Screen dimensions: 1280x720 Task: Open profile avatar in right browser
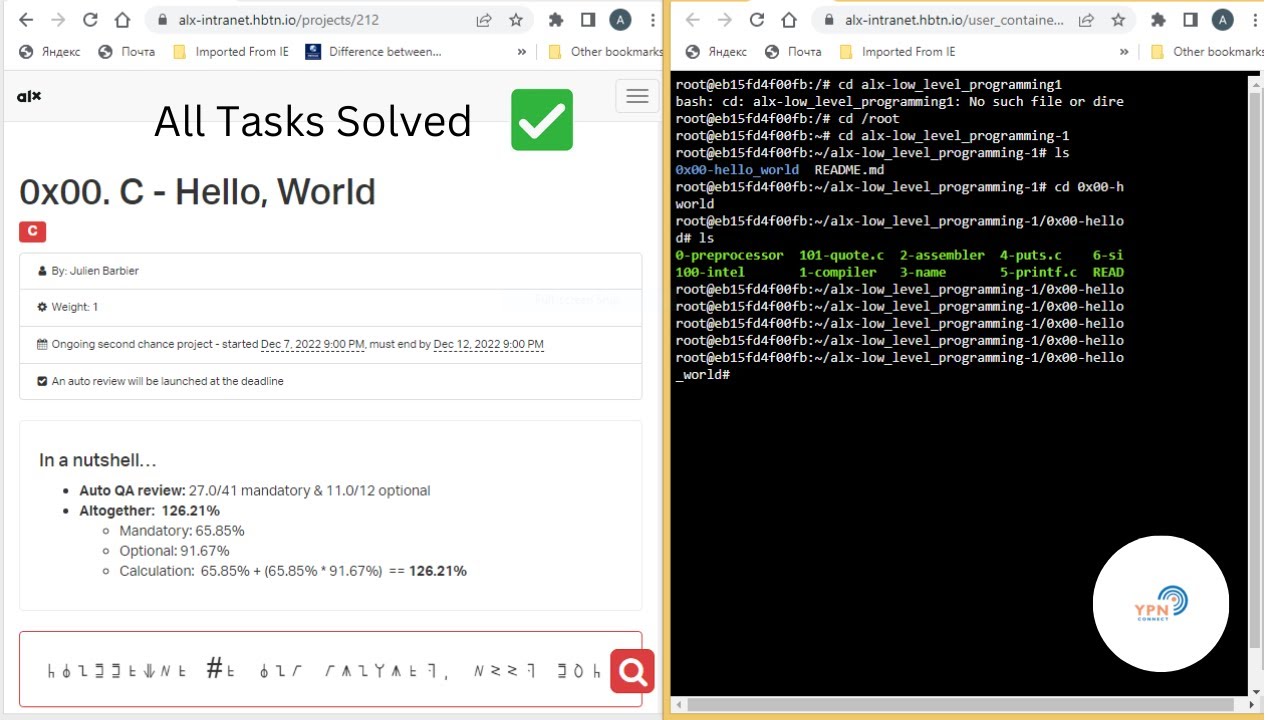click(1222, 20)
